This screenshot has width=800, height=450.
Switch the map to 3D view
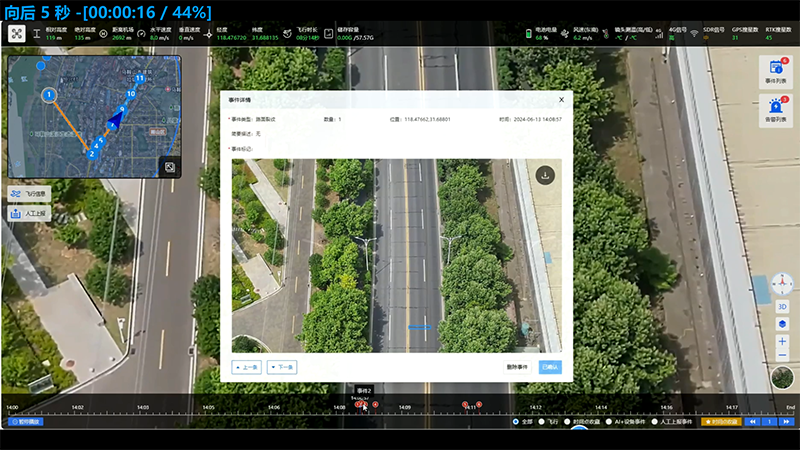click(782, 307)
